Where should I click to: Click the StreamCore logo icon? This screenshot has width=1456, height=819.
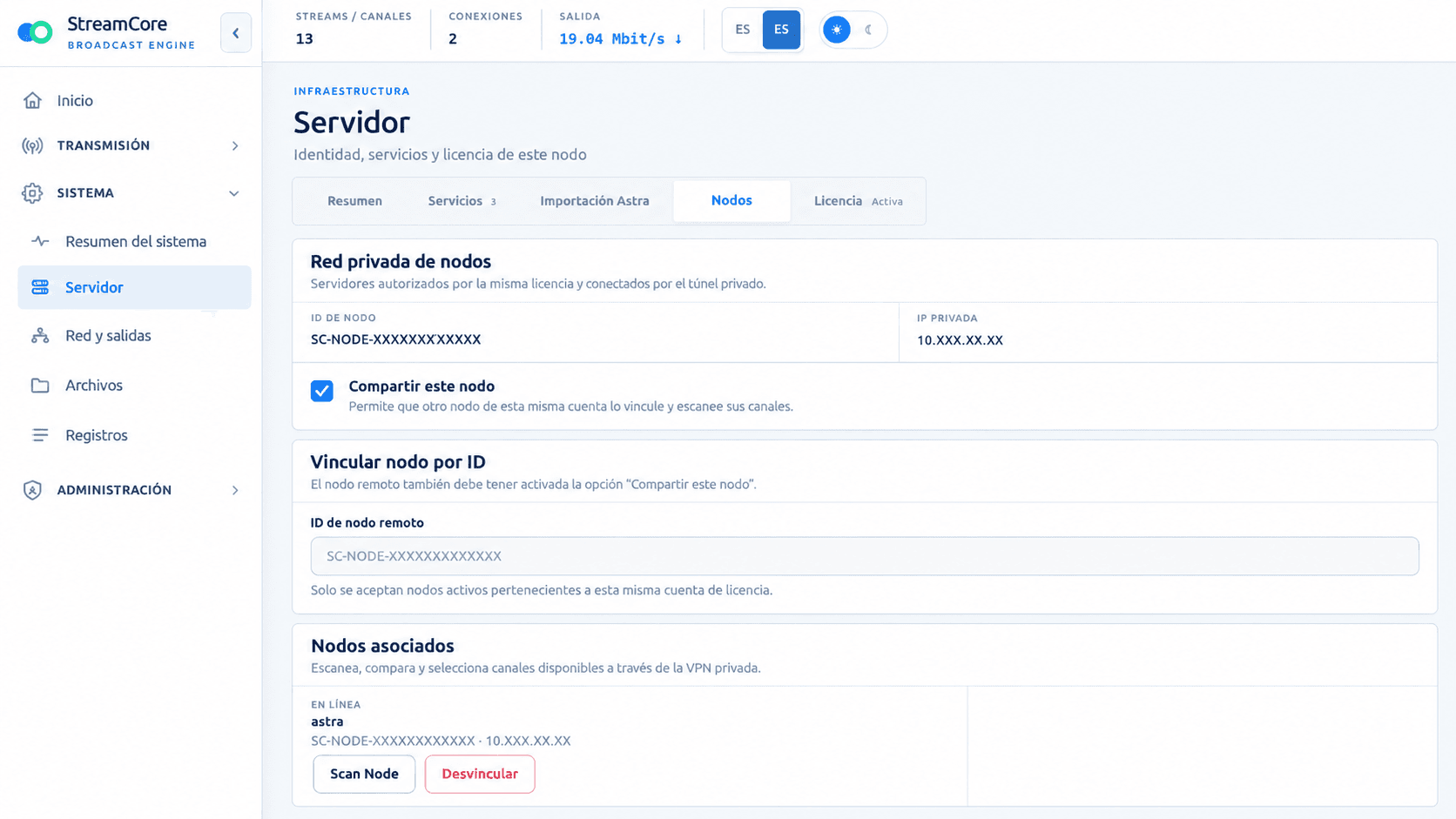point(35,33)
